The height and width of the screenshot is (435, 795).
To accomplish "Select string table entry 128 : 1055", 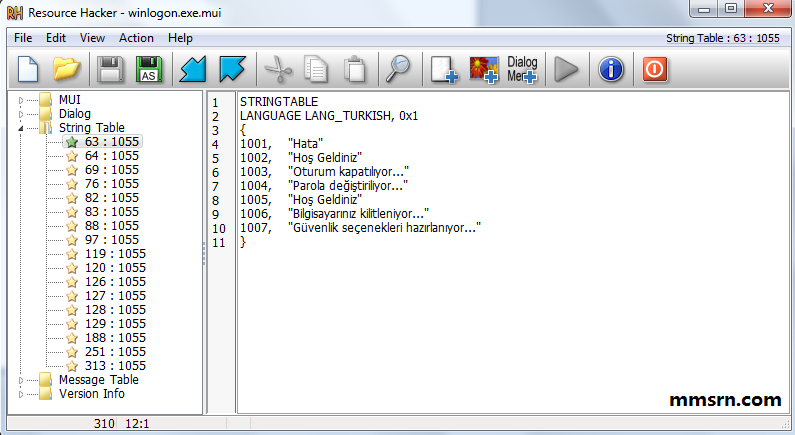I will [115, 310].
